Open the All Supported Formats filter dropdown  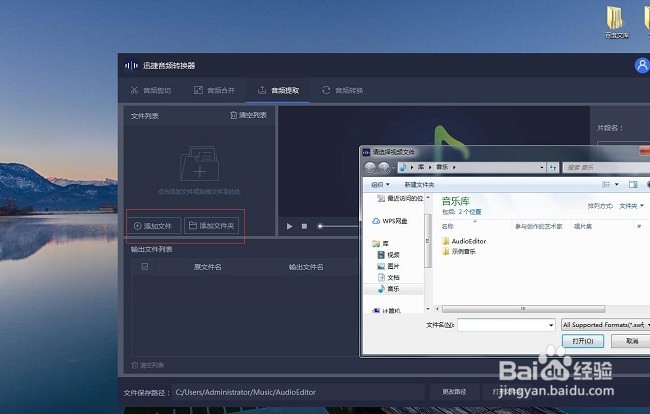tap(605, 325)
